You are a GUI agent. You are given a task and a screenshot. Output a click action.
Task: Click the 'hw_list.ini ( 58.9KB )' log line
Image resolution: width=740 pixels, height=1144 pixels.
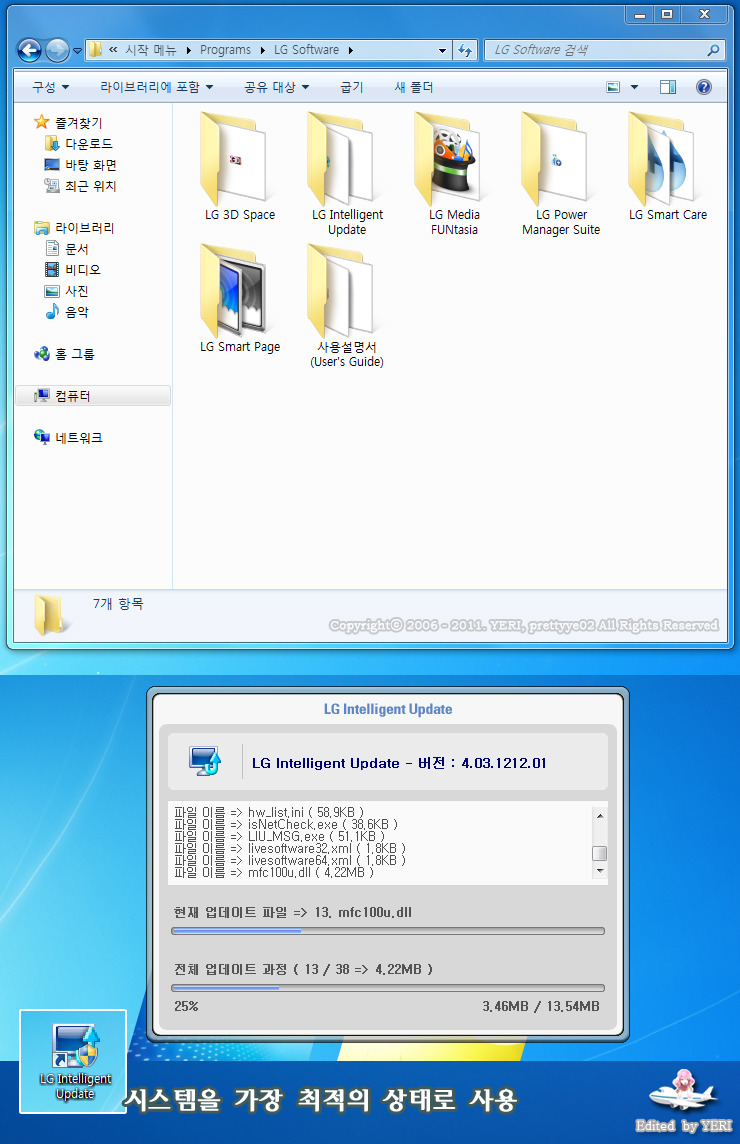pos(269,812)
